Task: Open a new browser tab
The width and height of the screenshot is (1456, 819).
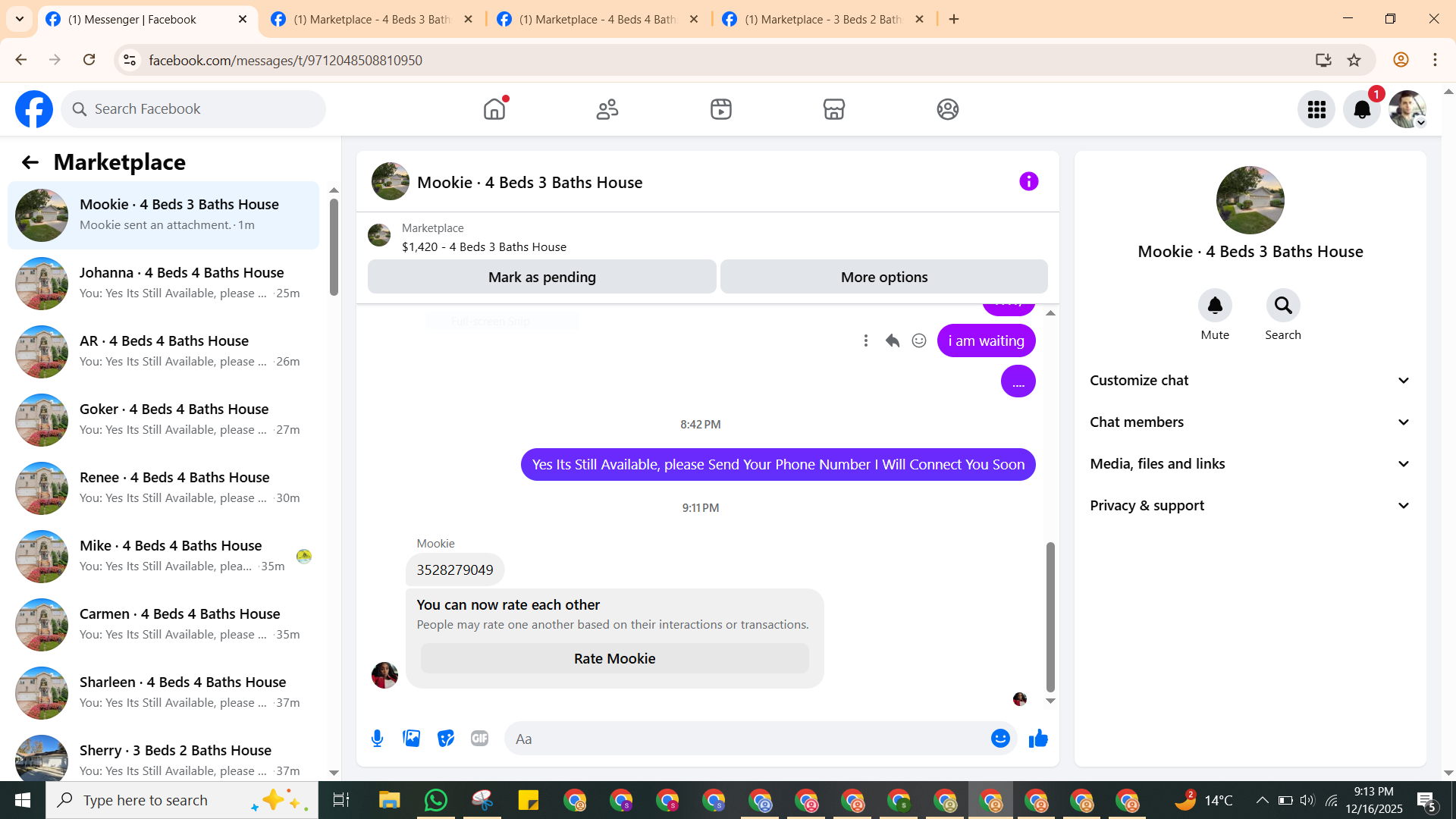Action: [954, 19]
